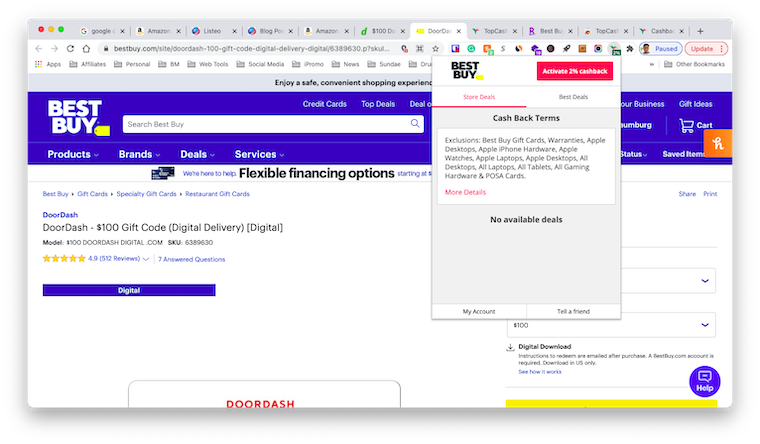Open the shopping cart

[x=696, y=125]
